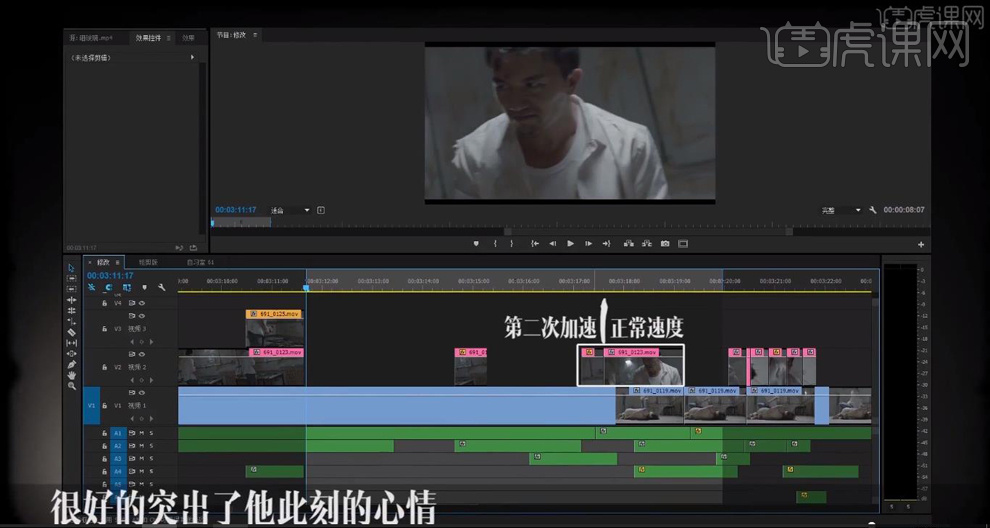
Task: Go to Out point
Action: click(606, 243)
